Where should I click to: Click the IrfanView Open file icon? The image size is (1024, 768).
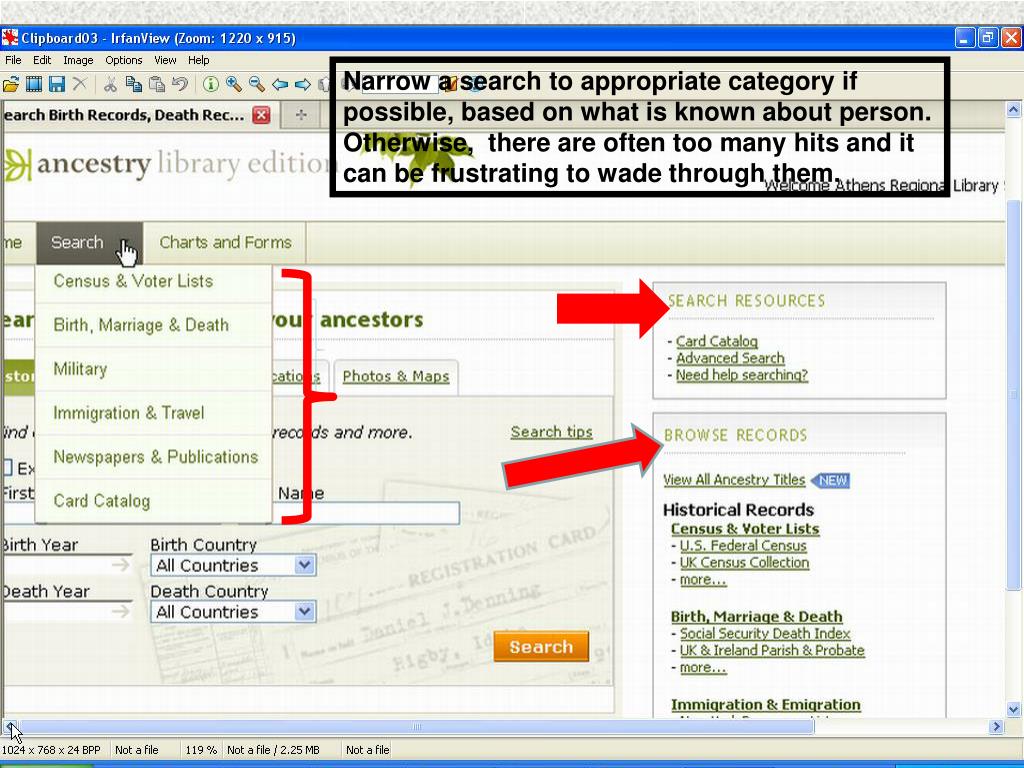click(10, 84)
